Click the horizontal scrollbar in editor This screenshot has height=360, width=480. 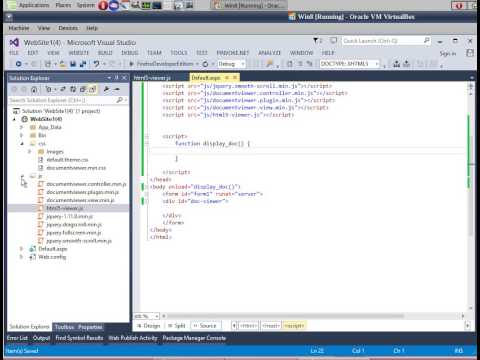pos(285,316)
